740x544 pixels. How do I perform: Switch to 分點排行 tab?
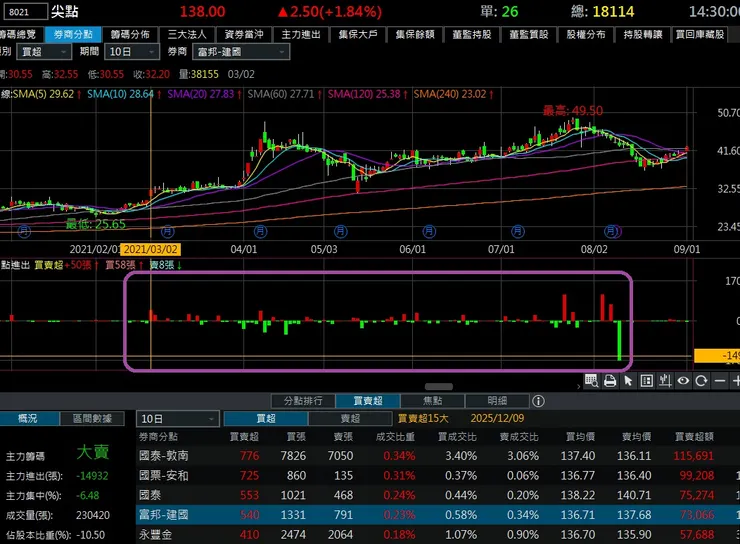[303, 401]
